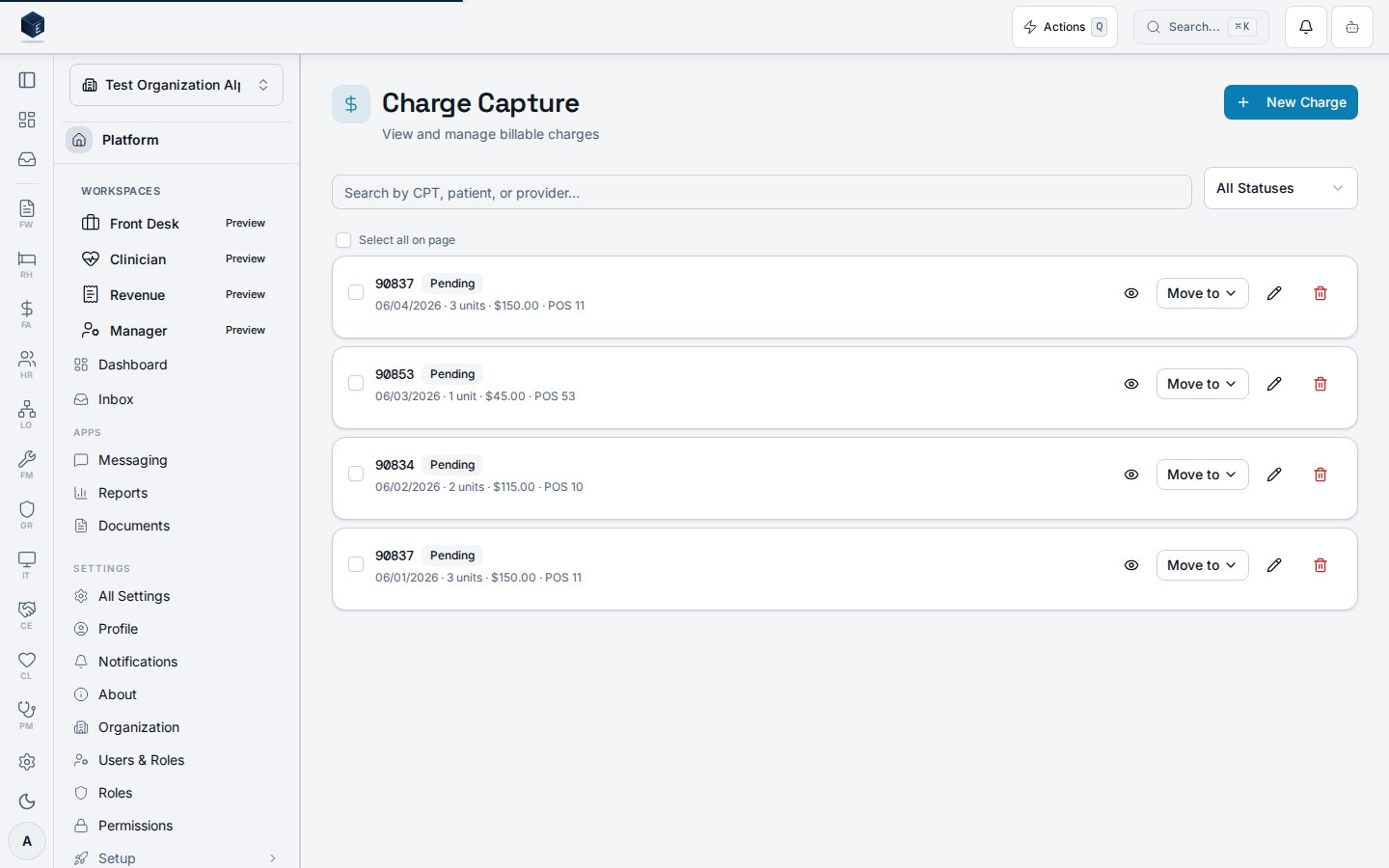1389x868 pixels.
Task: Edit the 06/04/2026 charge with pencil icon
Action: pyautogui.click(x=1274, y=293)
